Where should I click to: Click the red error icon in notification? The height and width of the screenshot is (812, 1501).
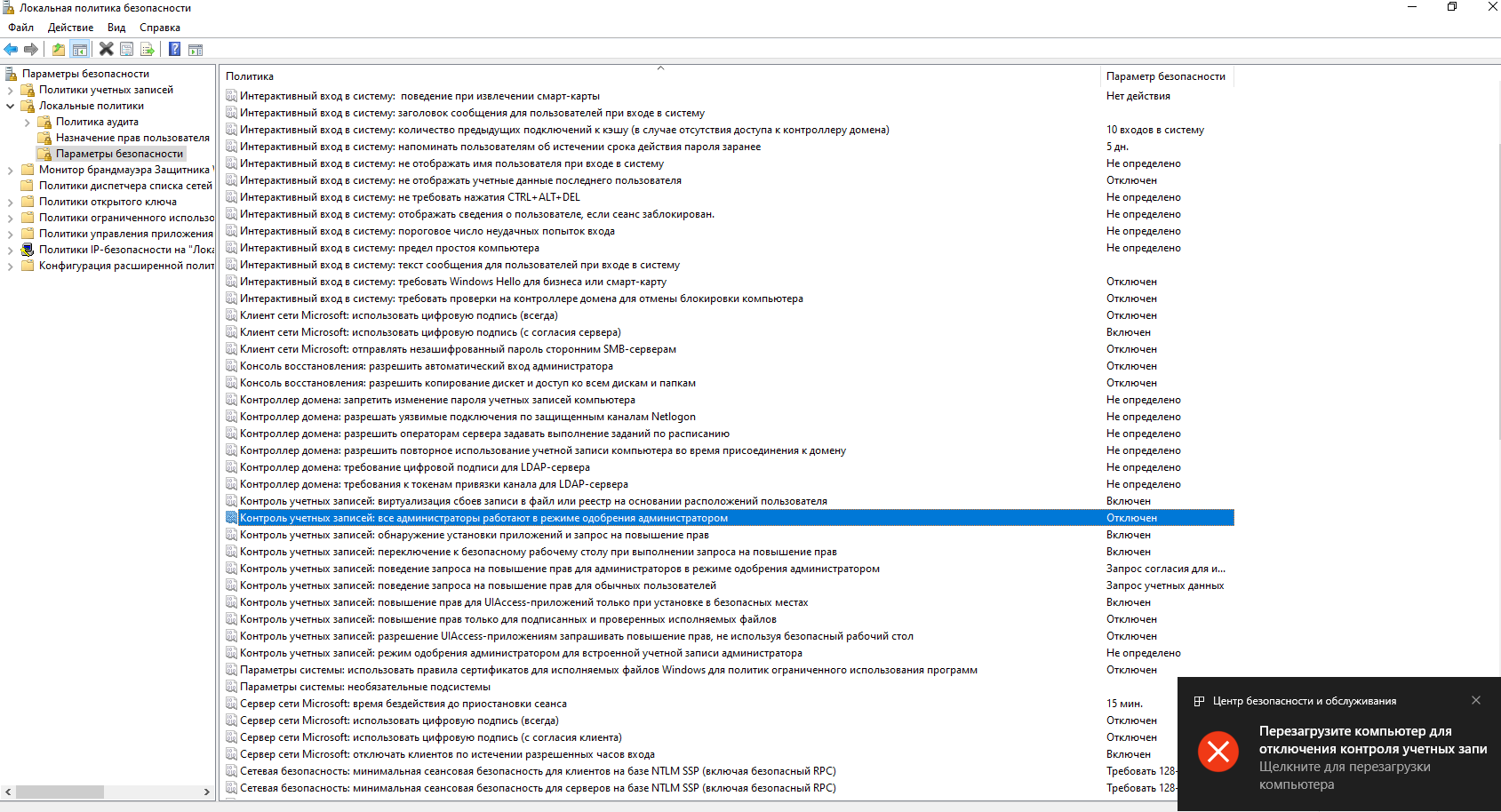1218,752
